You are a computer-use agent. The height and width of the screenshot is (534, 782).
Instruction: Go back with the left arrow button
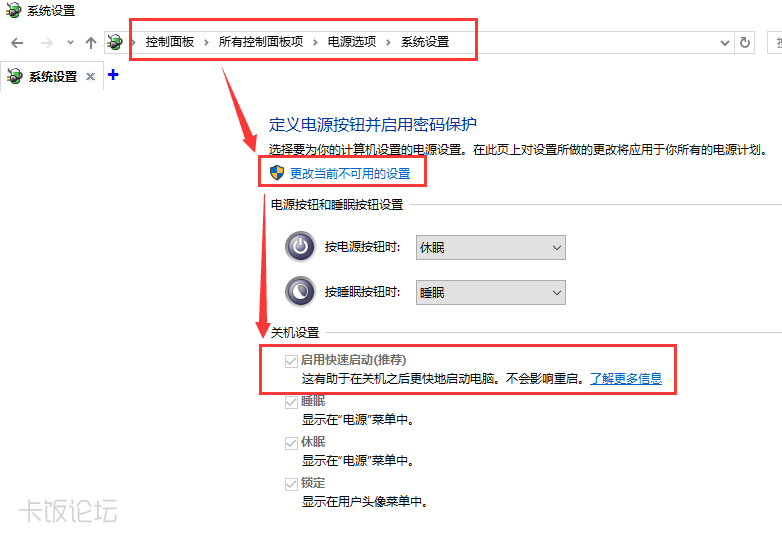pyautogui.click(x=17, y=43)
